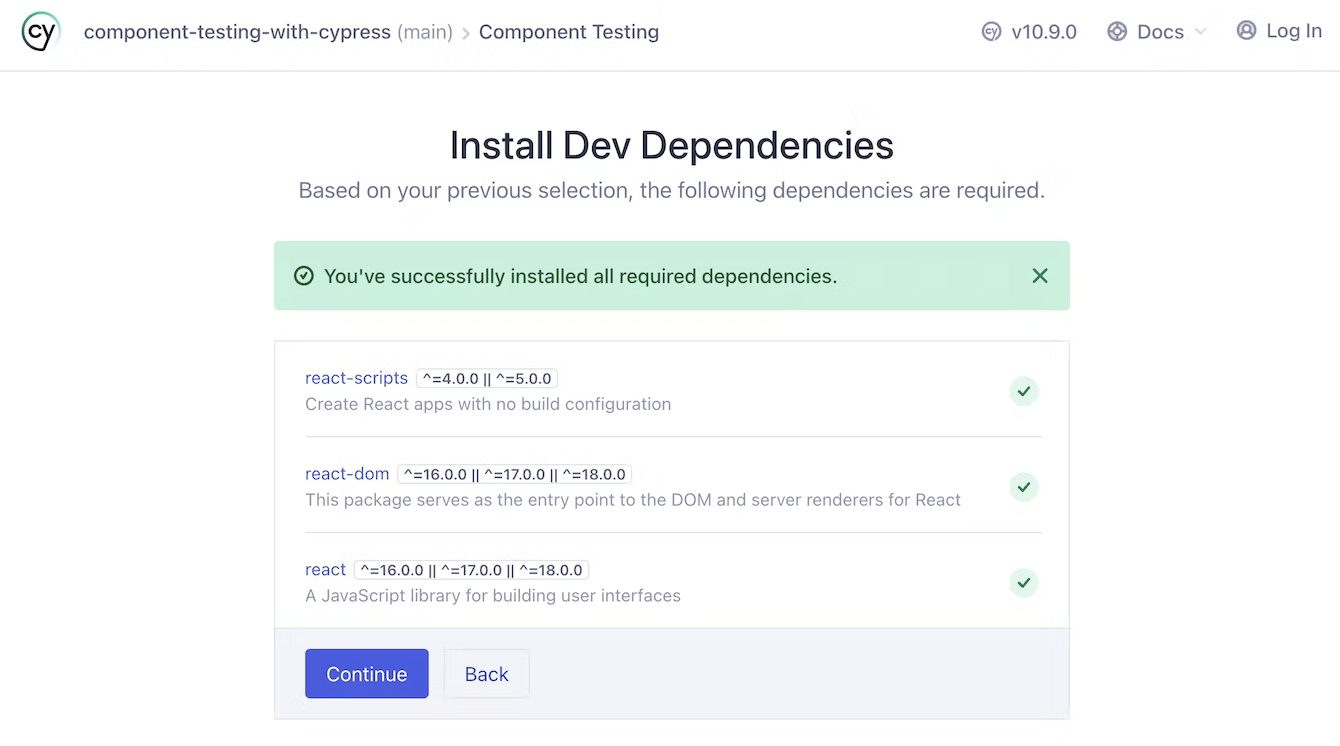Image resolution: width=1340 pixels, height=746 pixels.
Task: Click the version range badge beside react
Action: click(x=472, y=570)
